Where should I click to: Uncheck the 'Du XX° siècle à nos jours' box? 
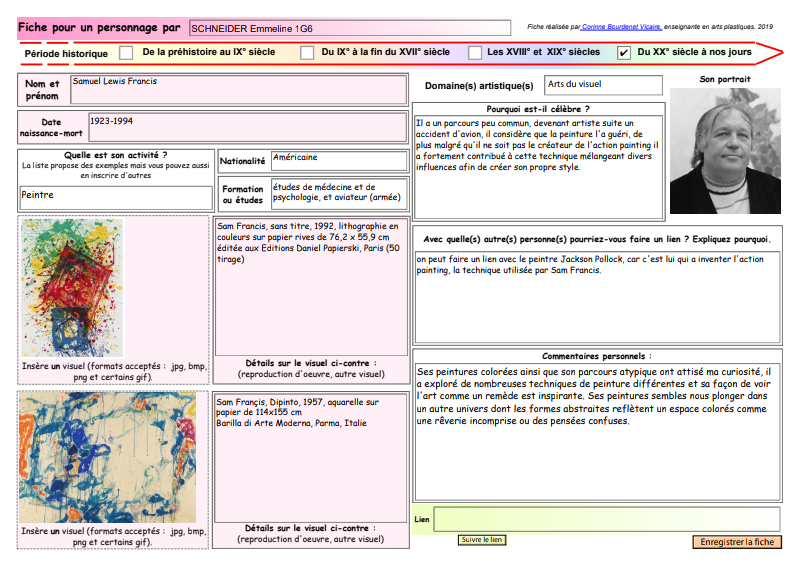(x=624, y=52)
